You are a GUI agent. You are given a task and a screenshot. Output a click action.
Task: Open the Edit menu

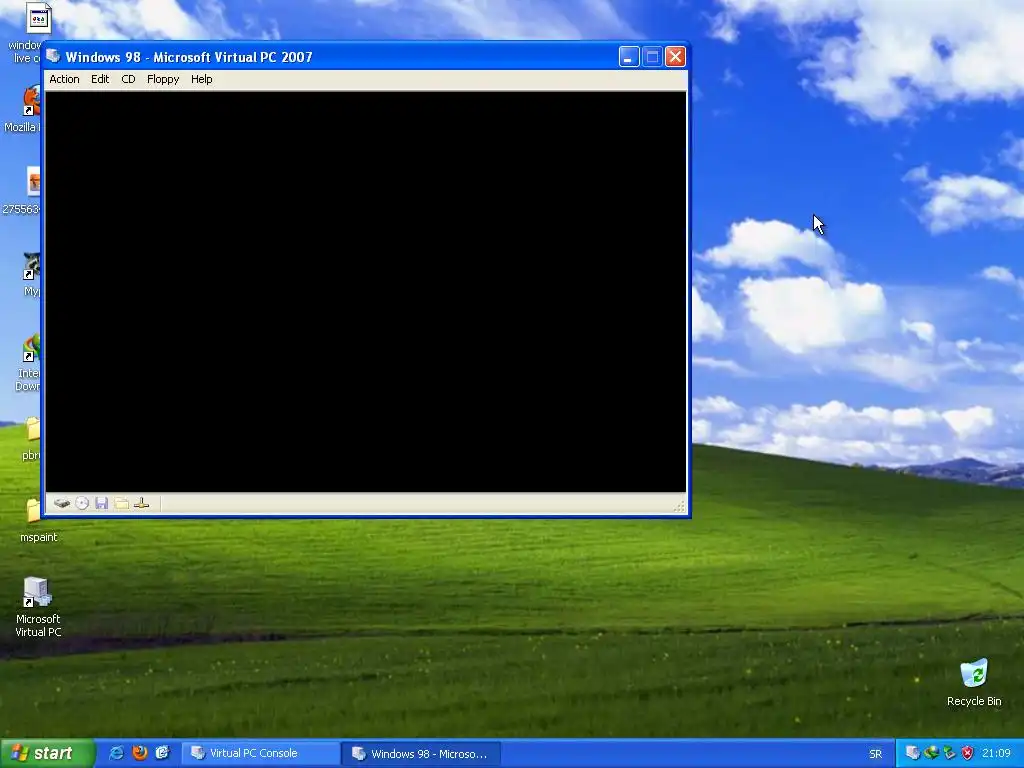coord(100,79)
